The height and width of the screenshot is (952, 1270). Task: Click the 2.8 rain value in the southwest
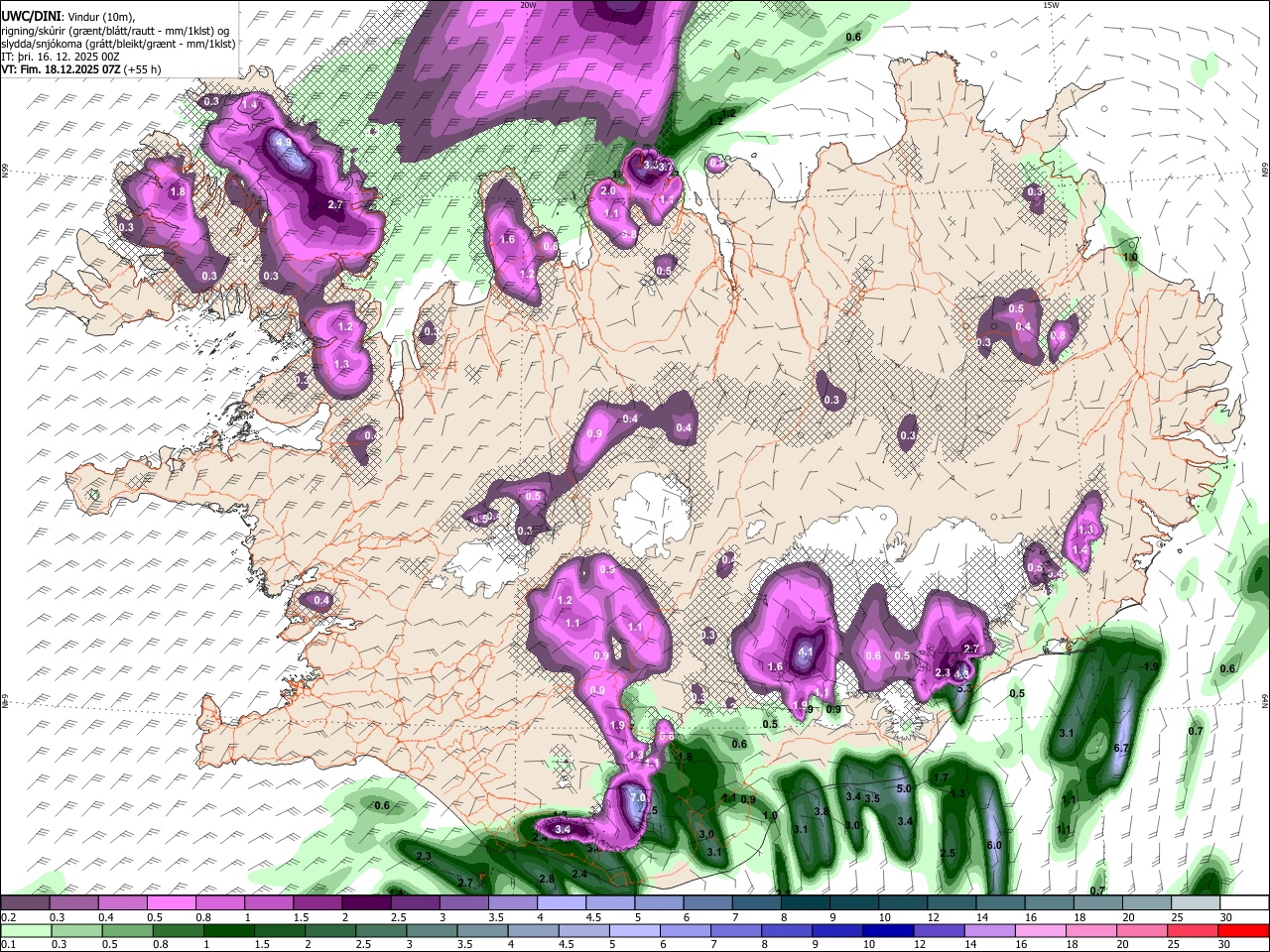pyautogui.click(x=546, y=879)
